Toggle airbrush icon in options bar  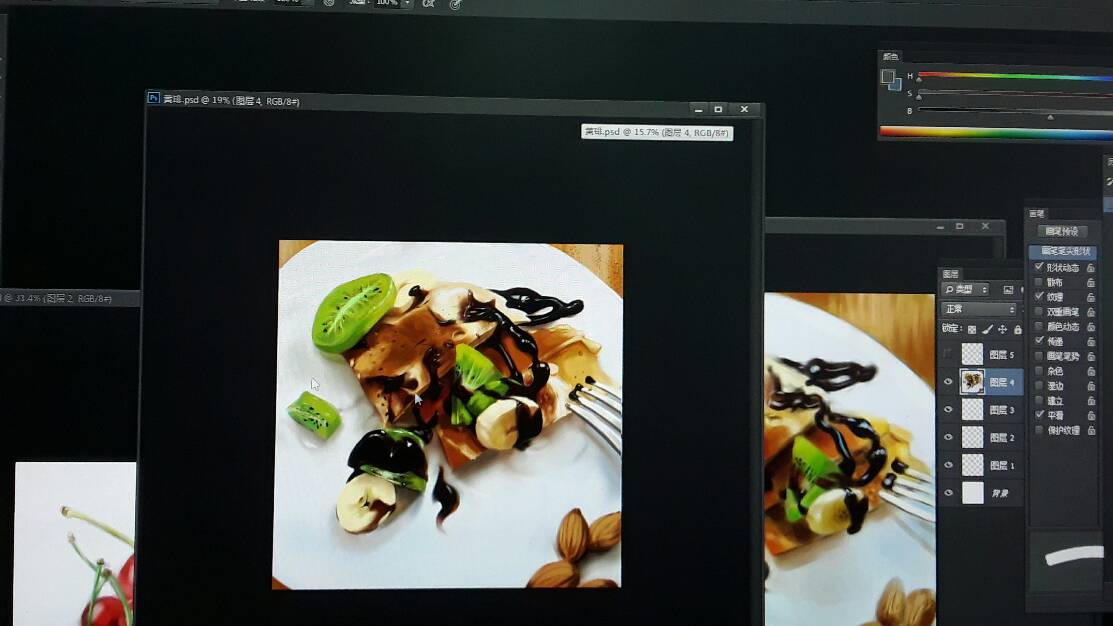point(429,3)
